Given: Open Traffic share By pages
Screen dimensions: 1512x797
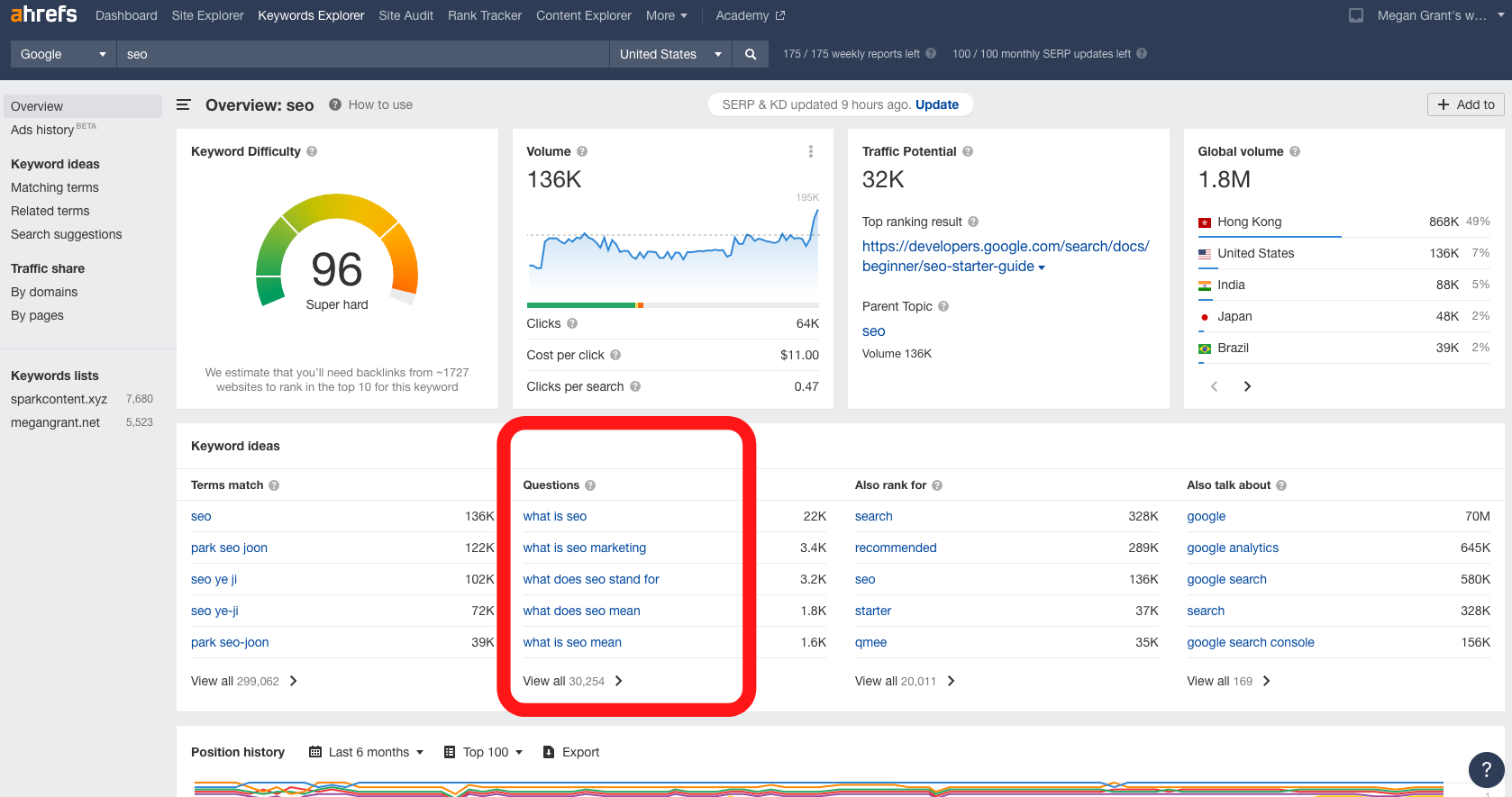Looking at the screenshot, I should [37, 315].
